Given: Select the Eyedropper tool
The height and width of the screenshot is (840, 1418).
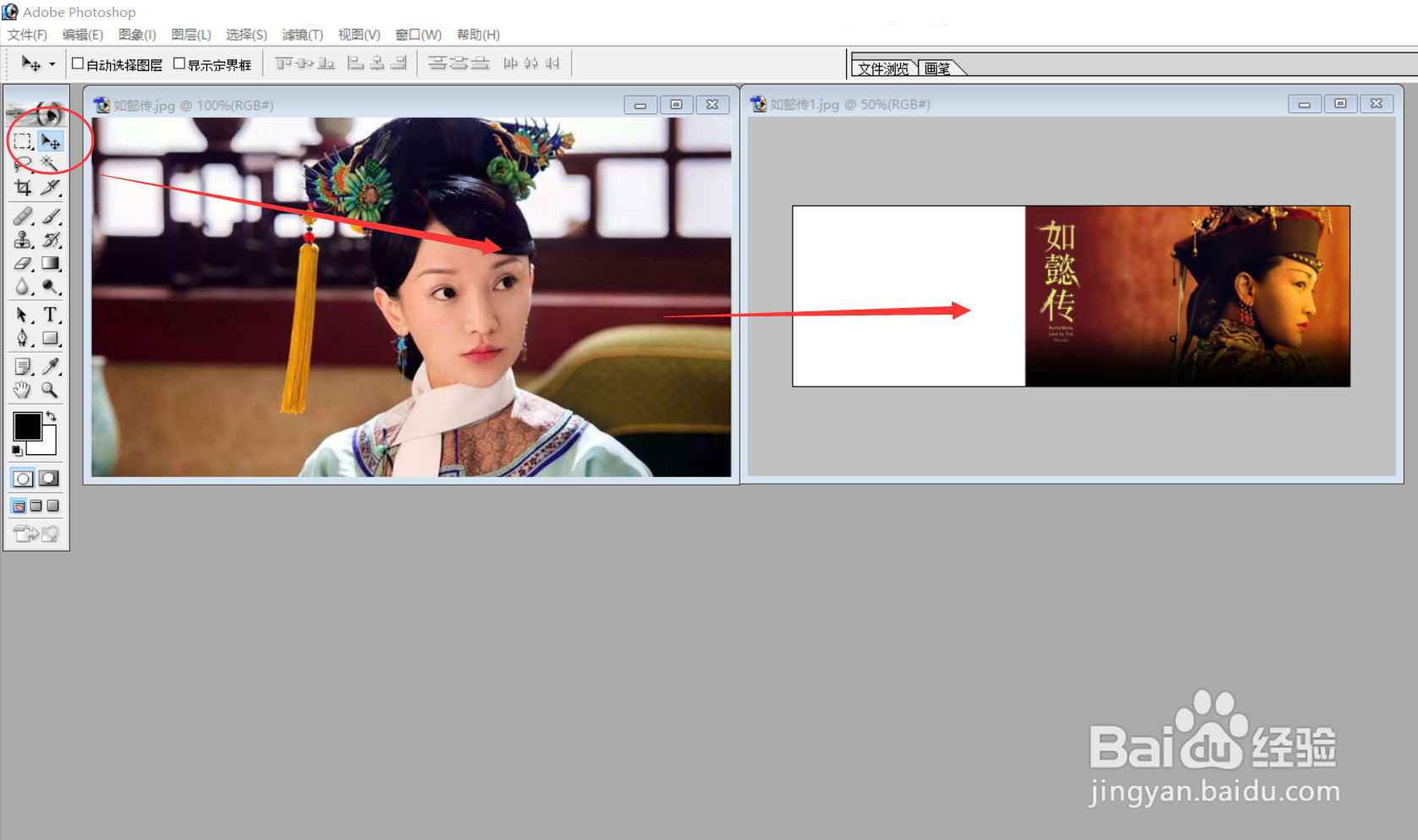Looking at the screenshot, I should click(51, 366).
